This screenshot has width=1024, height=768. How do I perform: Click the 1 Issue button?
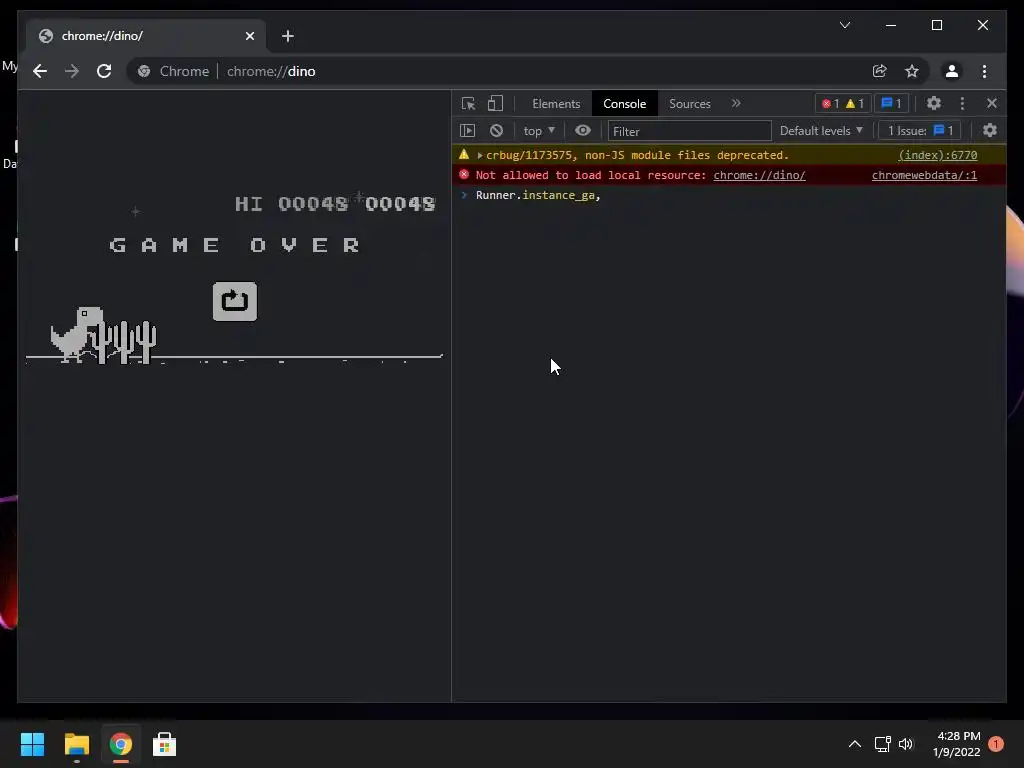coord(920,131)
